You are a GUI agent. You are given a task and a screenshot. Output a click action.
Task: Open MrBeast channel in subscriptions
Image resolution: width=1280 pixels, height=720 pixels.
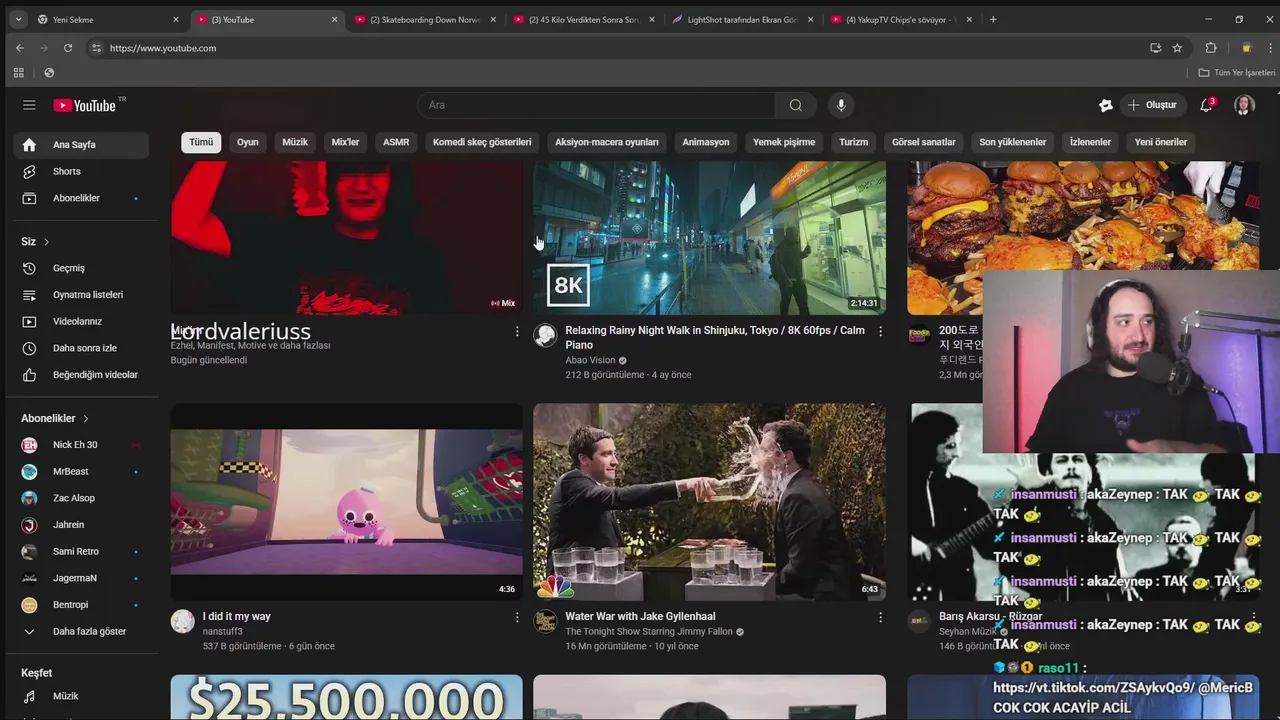(82, 471)
